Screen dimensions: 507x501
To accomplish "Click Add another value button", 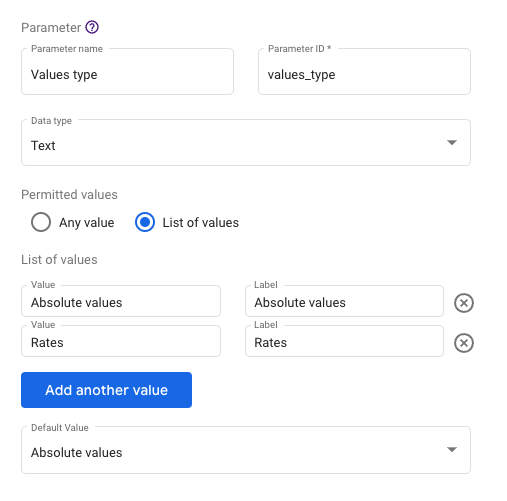I will pyautogui.click(x=106, y=390).
